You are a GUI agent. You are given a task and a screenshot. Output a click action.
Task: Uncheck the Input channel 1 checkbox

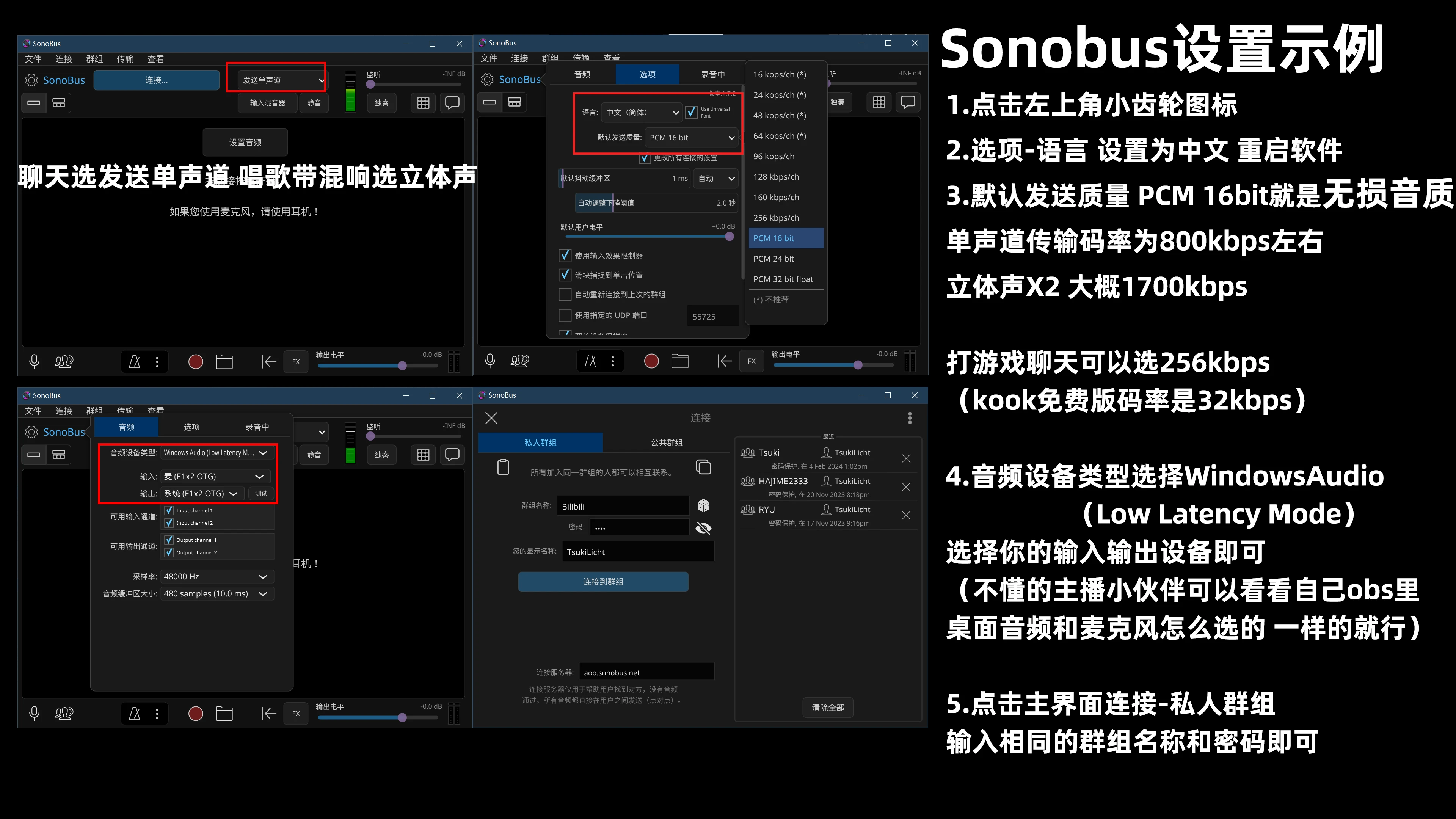pyautogui.click(x=168, y=510)
